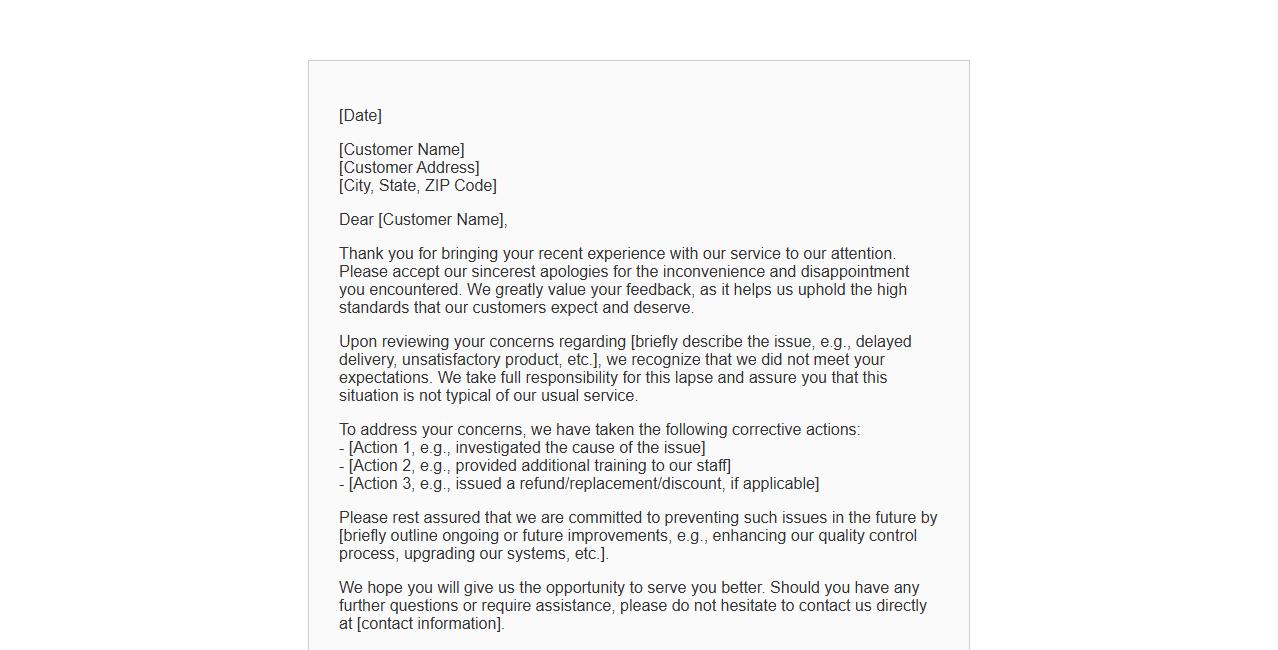Click the [Action 3] refund/replacement line

(583, 484)
